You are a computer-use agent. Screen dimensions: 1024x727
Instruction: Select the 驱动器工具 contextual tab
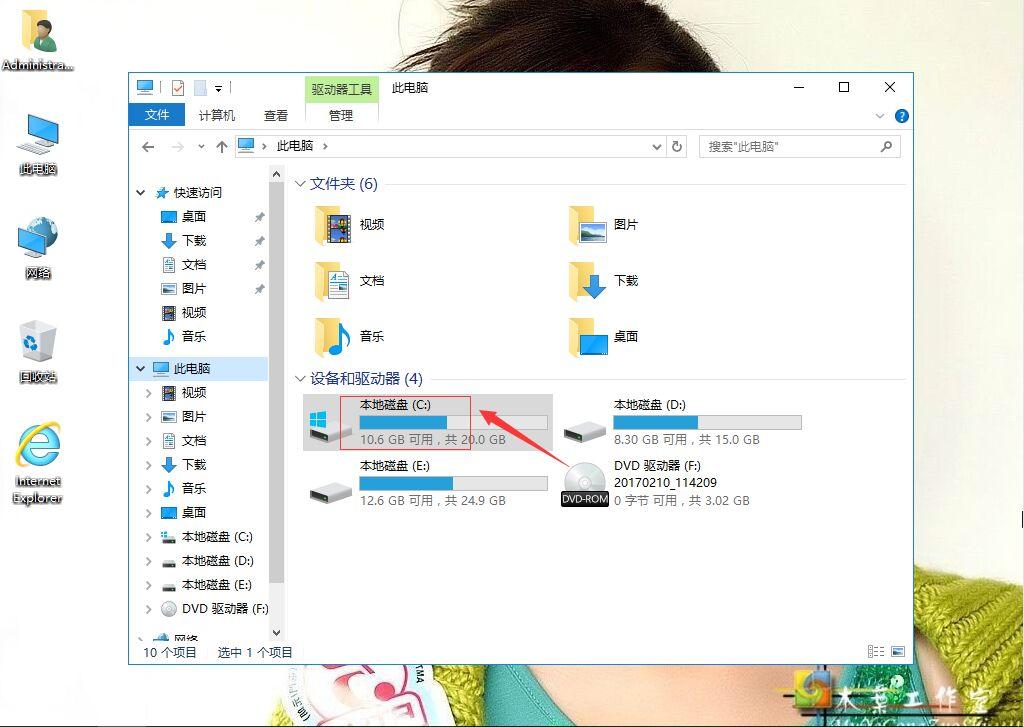[x=342, y=89]
